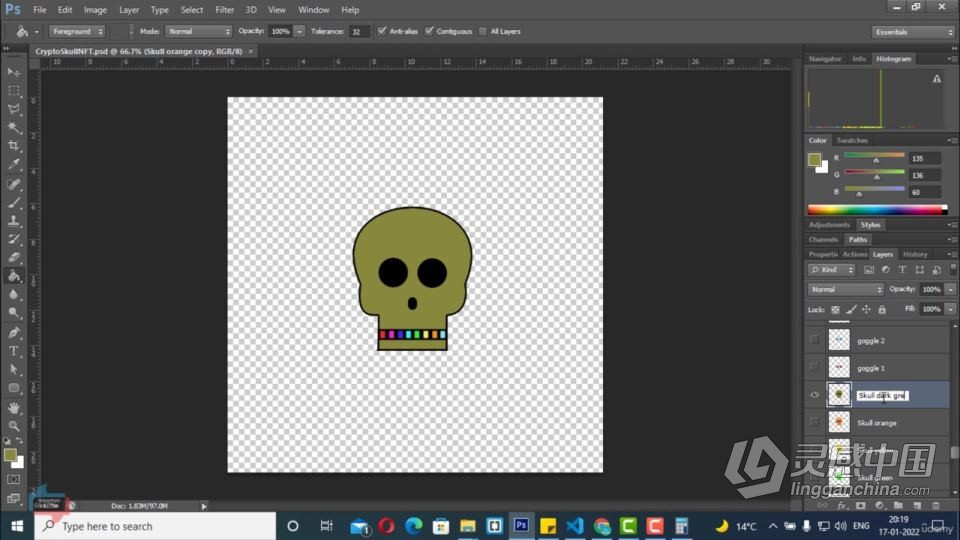Viewport: 960px width, 540px height.
Task: Select the Brush tool
Action: click(13, 203)
